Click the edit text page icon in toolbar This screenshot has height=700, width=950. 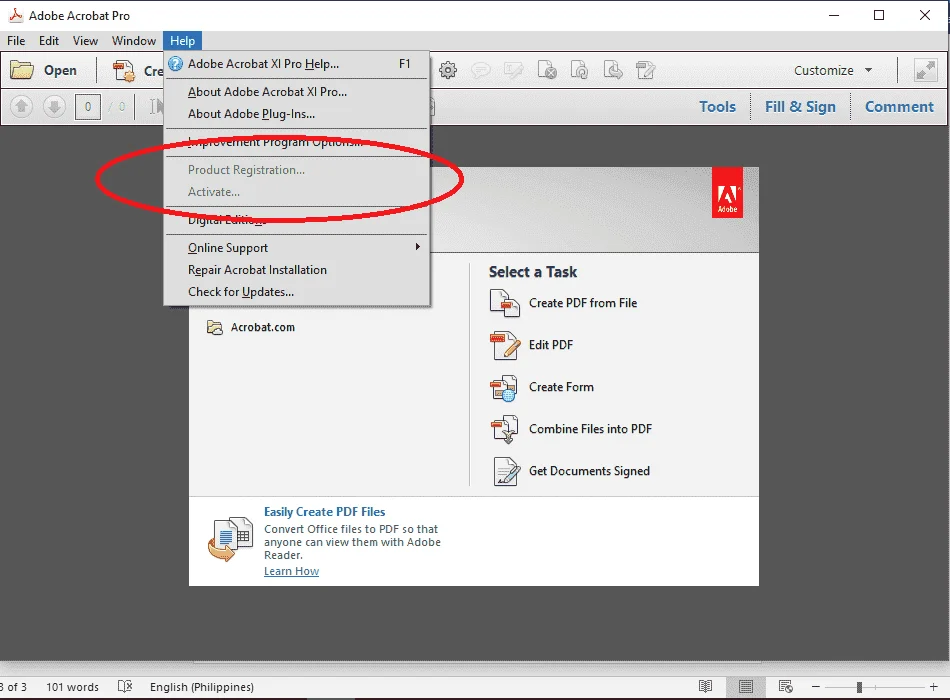pos(645,70)
